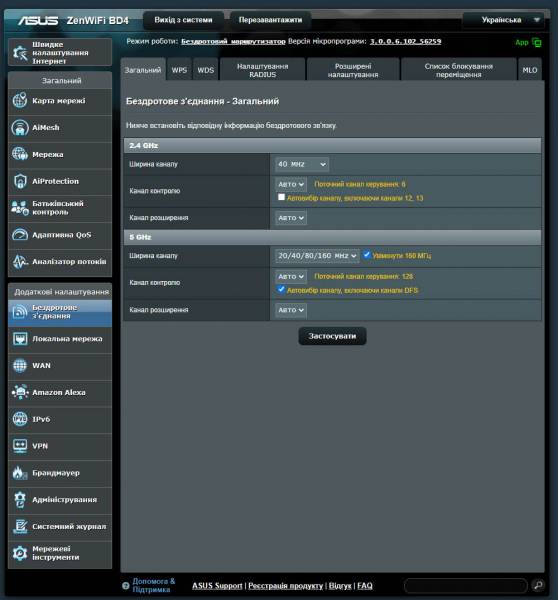Open the Відгук feedback link
This screenshot has height=600, width=558.
pyautogui.click(x=340, y=585)
